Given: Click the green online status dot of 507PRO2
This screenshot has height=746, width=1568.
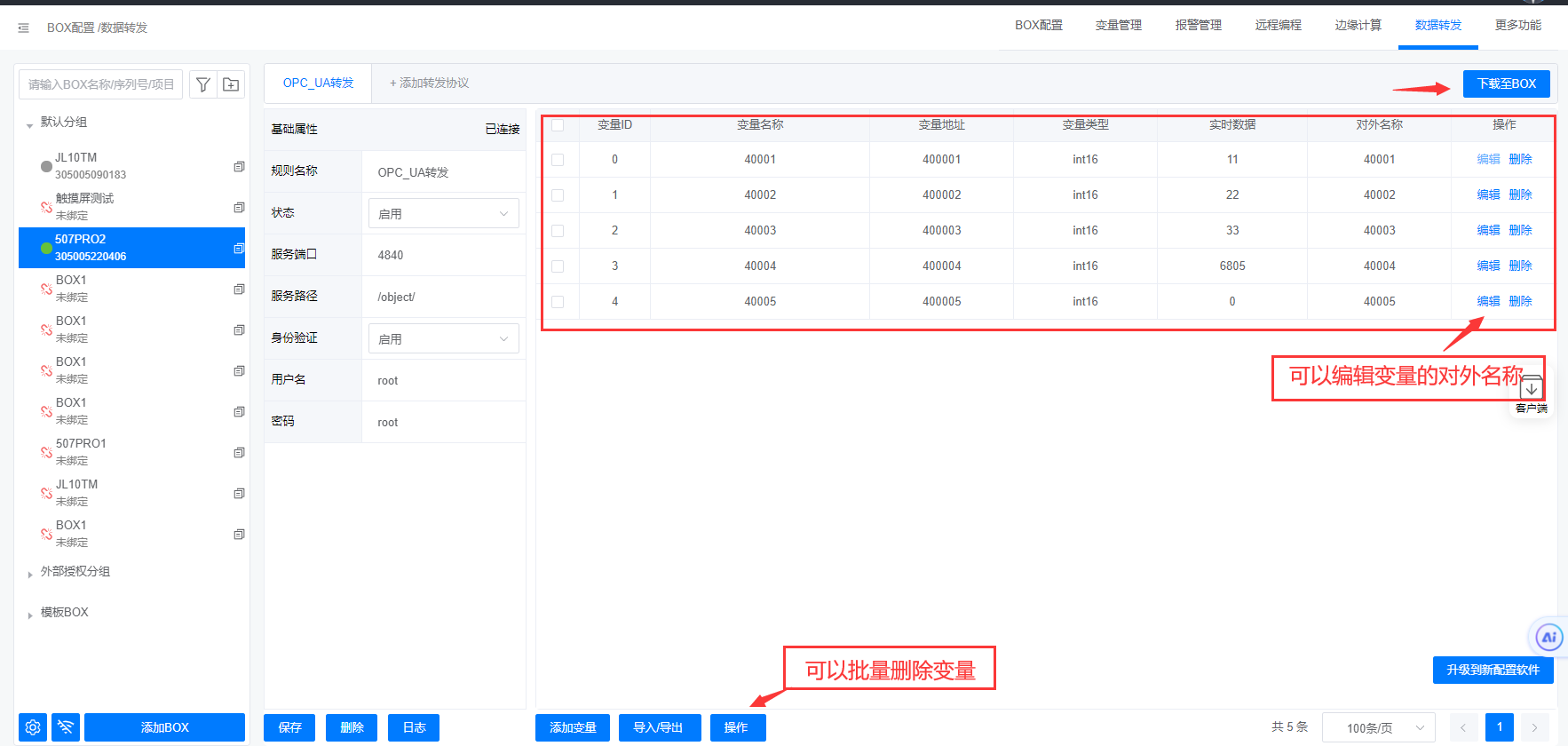Looking at the screenshot, I should click(46, 249).
